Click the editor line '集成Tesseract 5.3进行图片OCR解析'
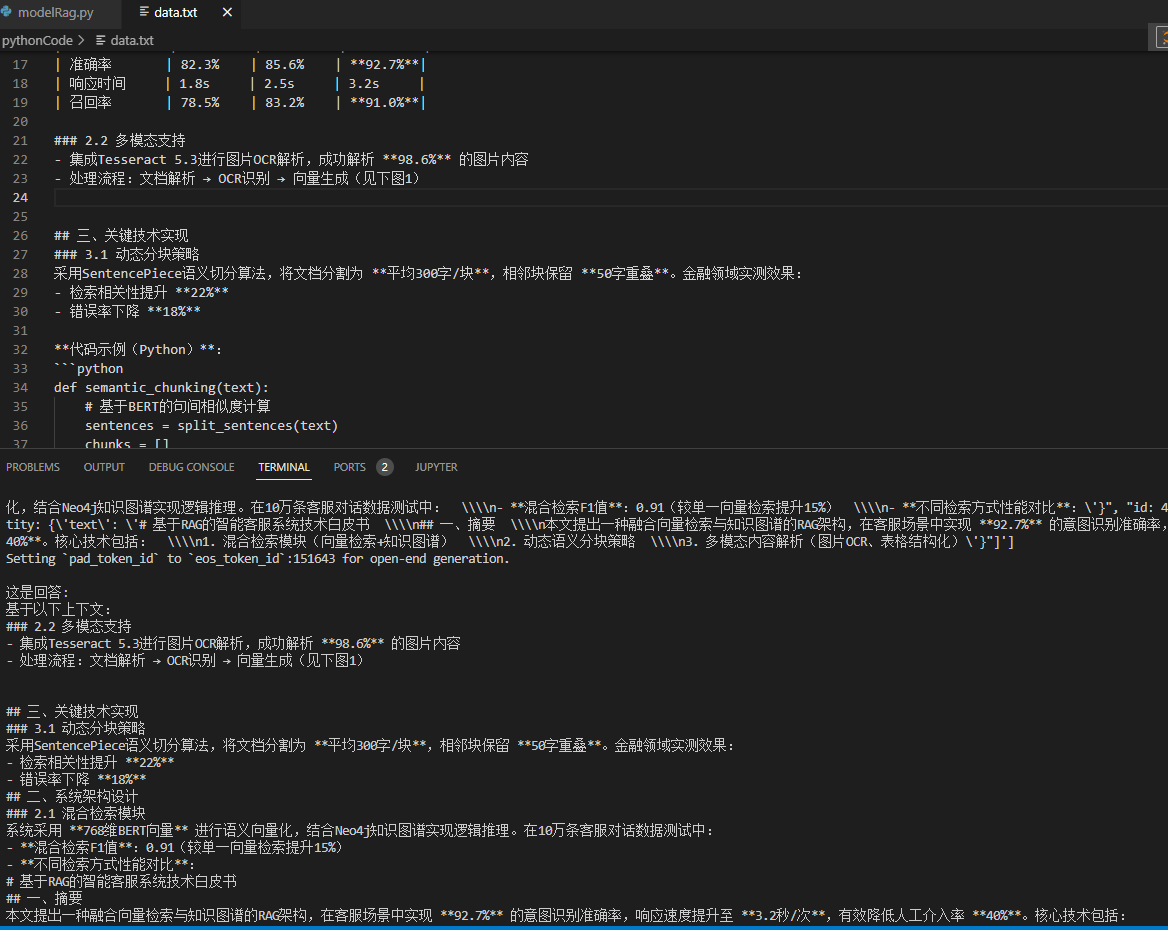1168x930 pixels. pos(291,159)
